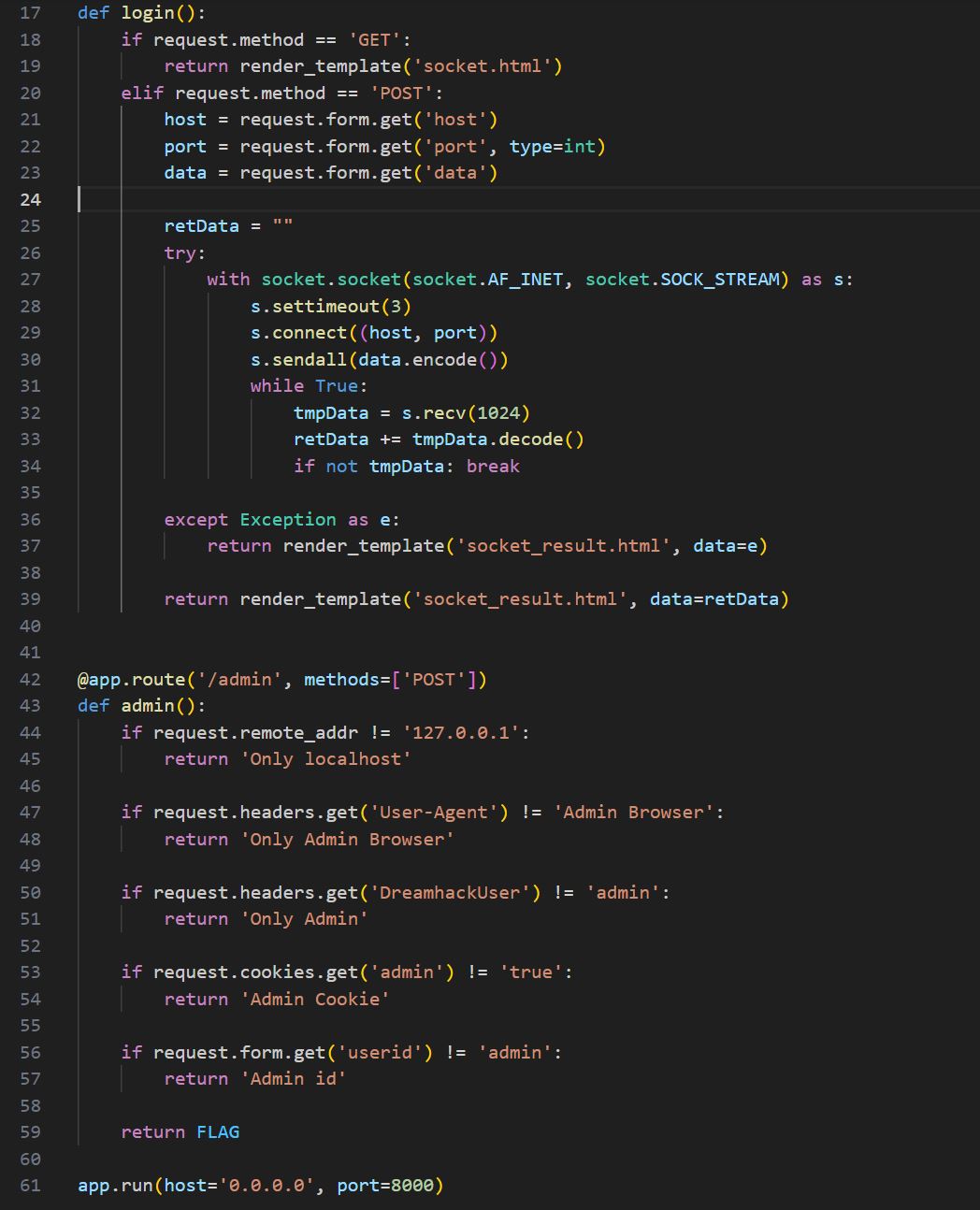This screenshot has width=980, height=1210.
Task: Click the 'true' string
Action: [x=531, y=972]
